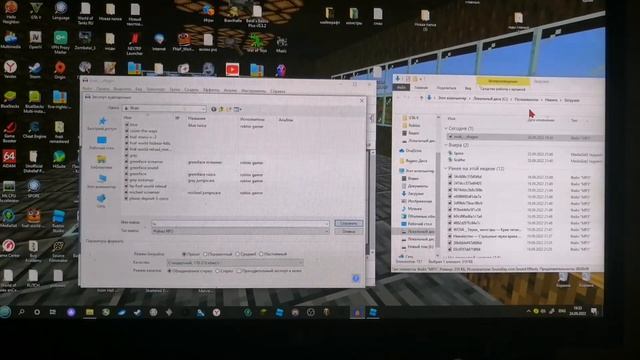Viewport: 640px width, 360px height.
Task: Open Network location in export dialog sidebar
Action: (101, 201)
